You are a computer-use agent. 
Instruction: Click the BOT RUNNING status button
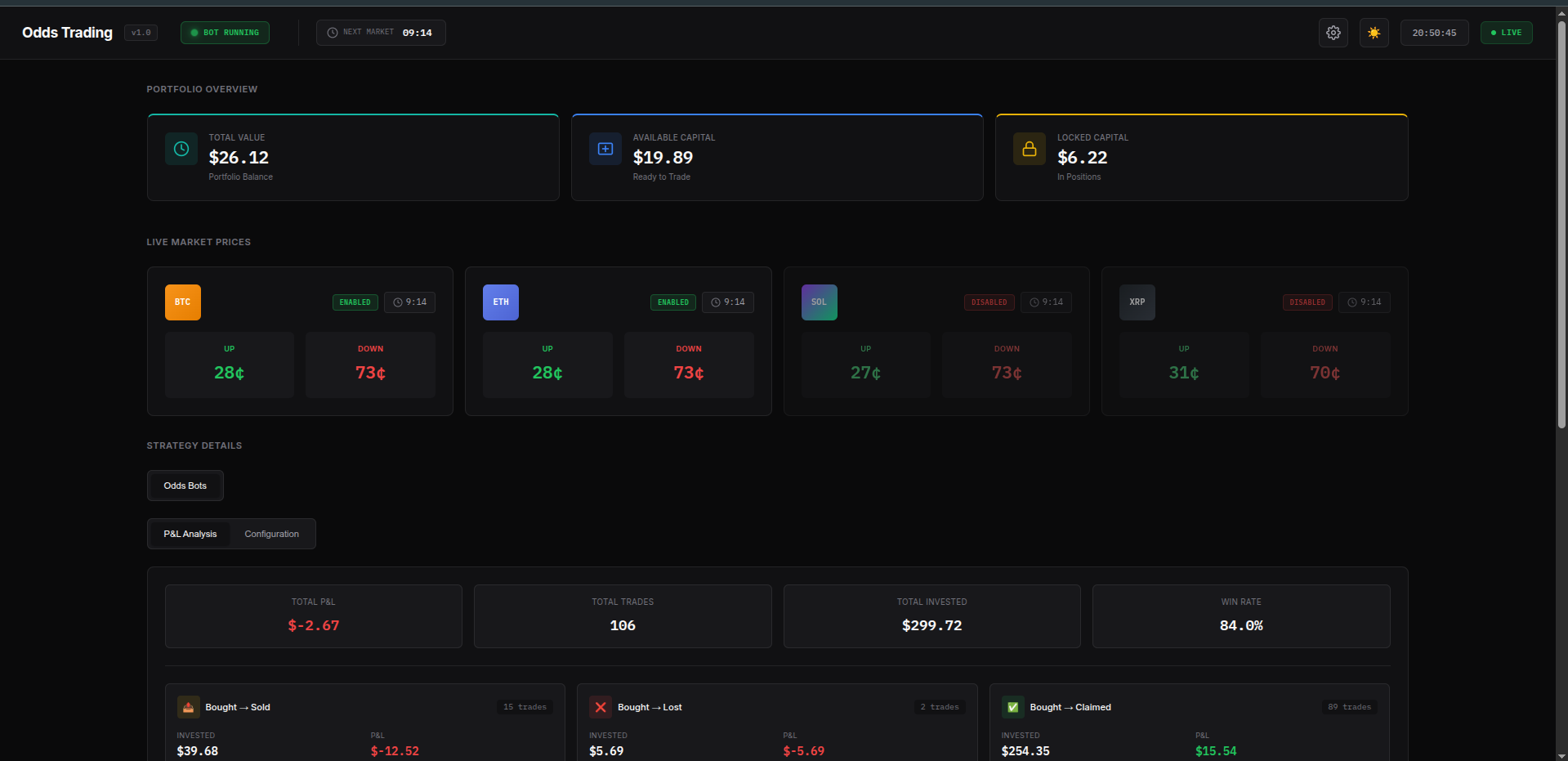tap(225, 33)
